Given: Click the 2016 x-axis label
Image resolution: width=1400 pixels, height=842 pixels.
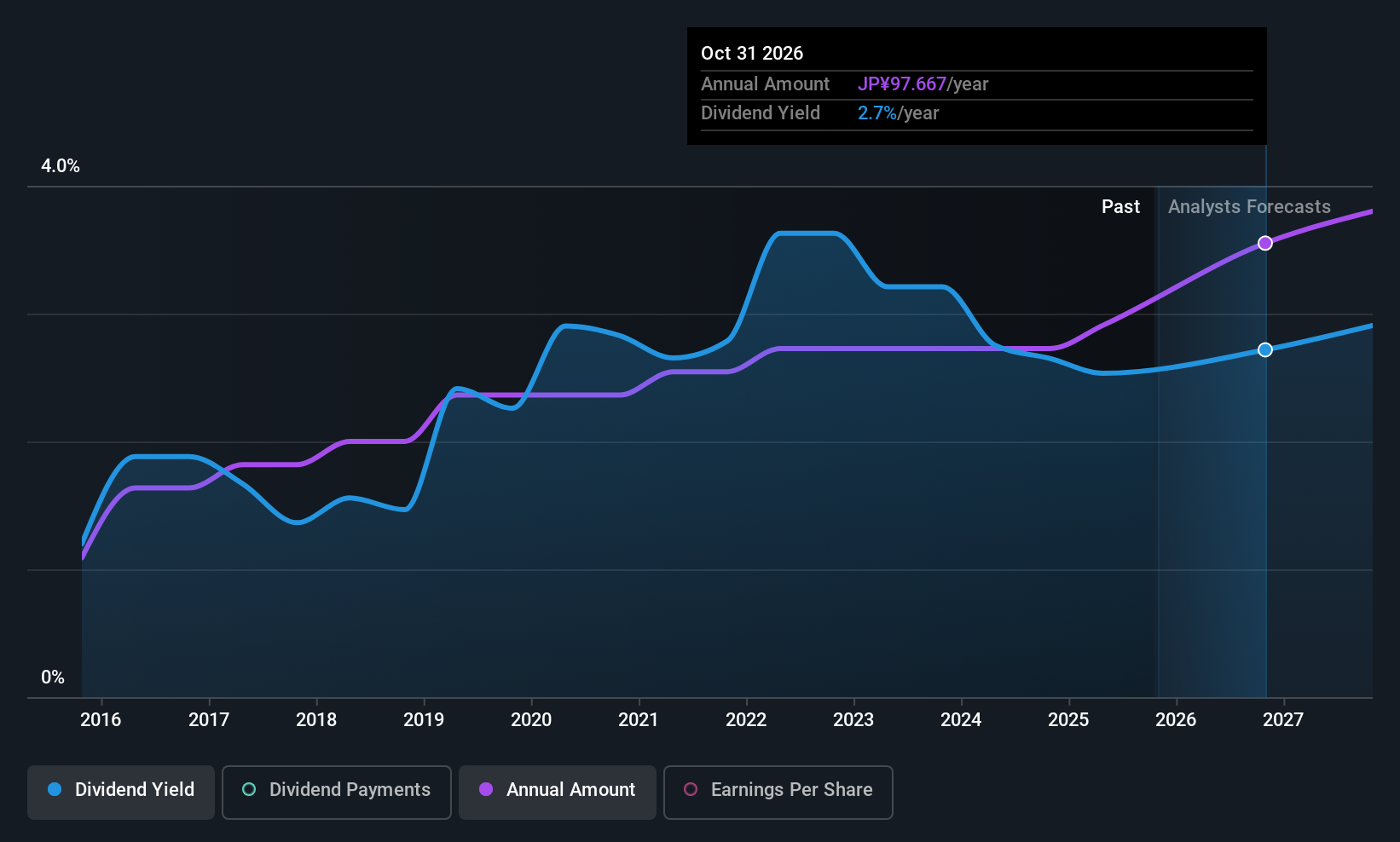Looking at the screenshot, I should point(101,720).
